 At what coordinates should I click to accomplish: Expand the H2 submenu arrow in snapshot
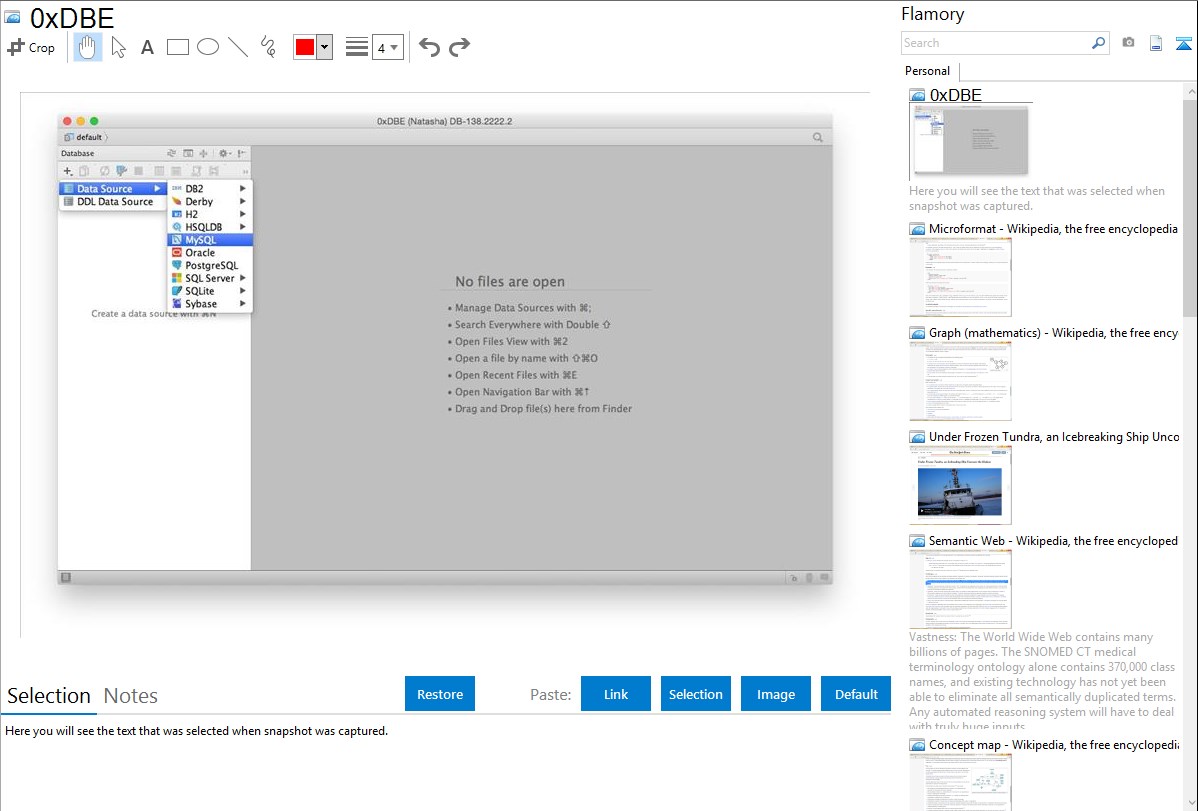[x=243, y=214]
